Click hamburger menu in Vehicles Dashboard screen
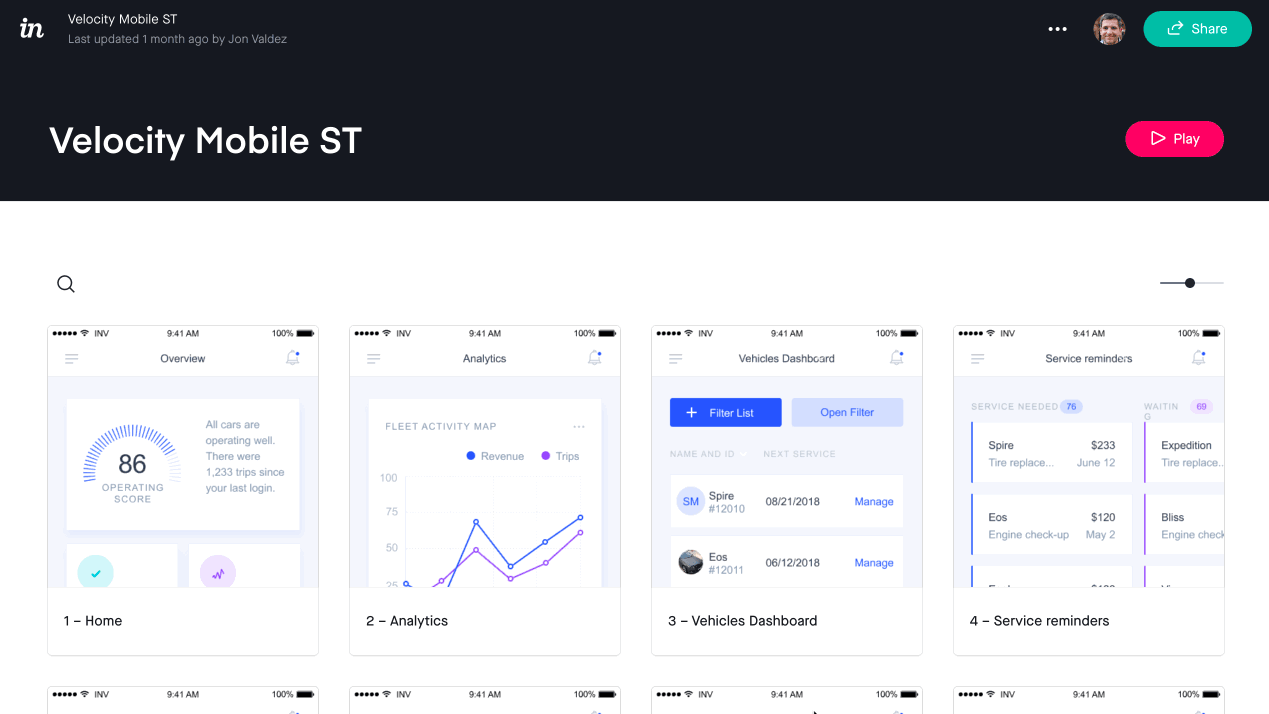1269x714 pixels. [x=676, y=359]
